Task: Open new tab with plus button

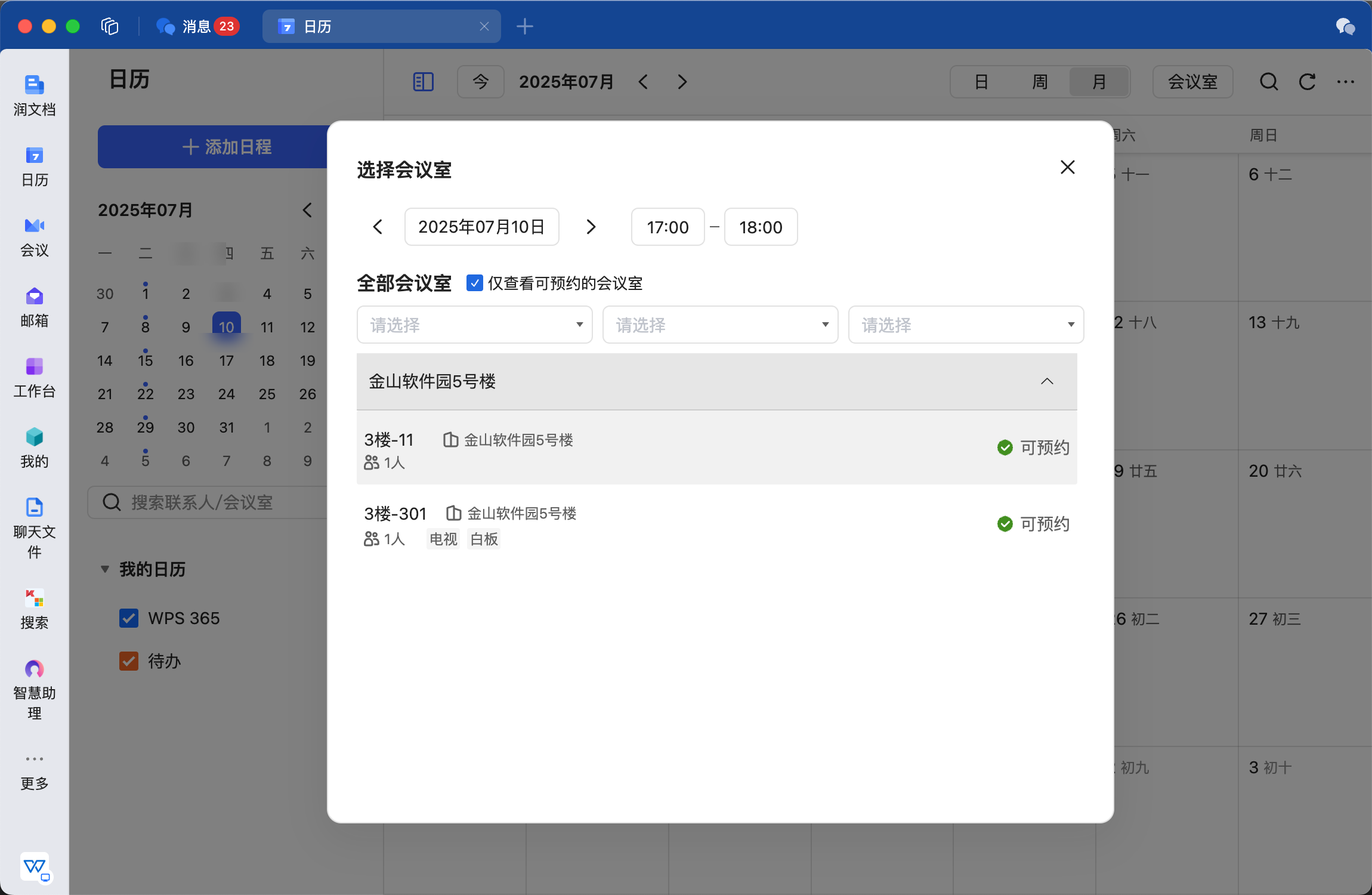Action: point(525,26)
